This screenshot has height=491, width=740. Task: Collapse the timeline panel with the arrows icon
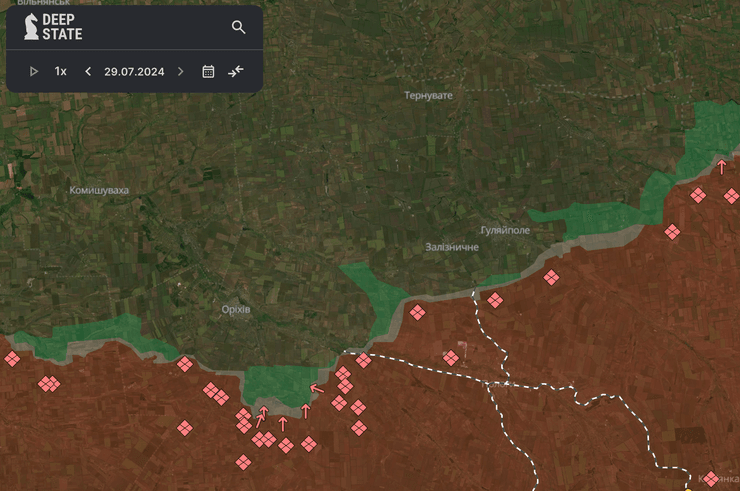[x=235, y=71]
